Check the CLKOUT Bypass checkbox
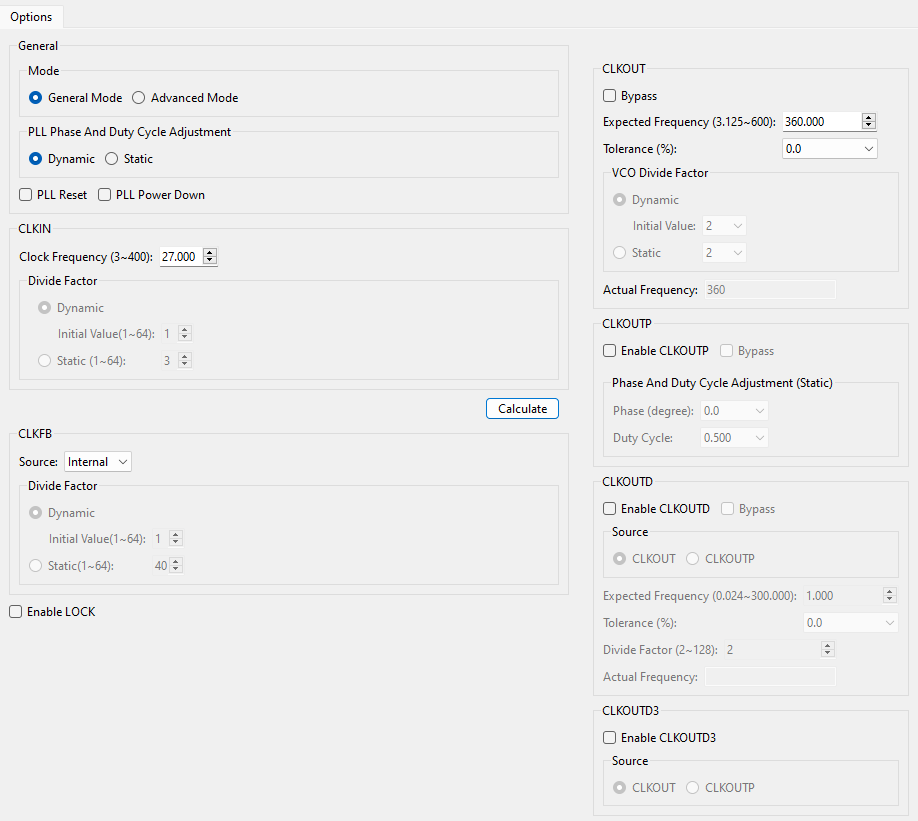The width and height of the screenshot is (918, 821). [x=610, y=96]
